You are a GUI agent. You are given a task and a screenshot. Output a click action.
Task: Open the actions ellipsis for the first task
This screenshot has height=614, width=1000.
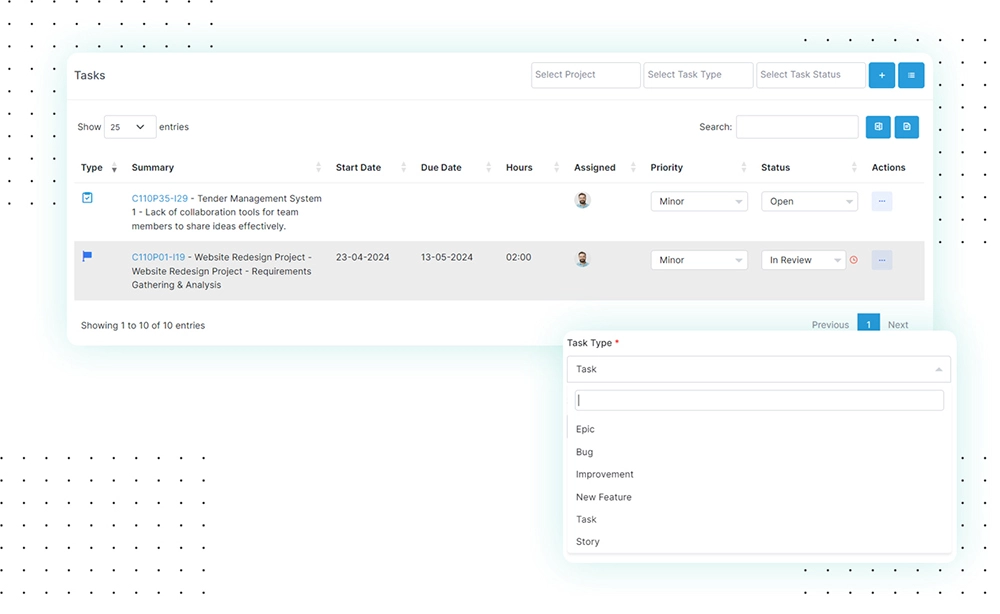881,201
